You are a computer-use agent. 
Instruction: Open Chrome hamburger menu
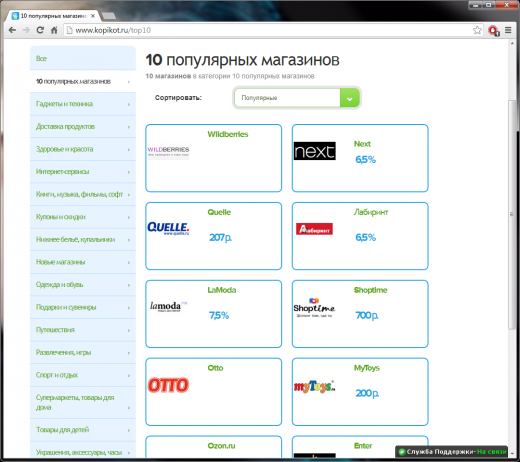pyautogui.click(x=508, y=30)
